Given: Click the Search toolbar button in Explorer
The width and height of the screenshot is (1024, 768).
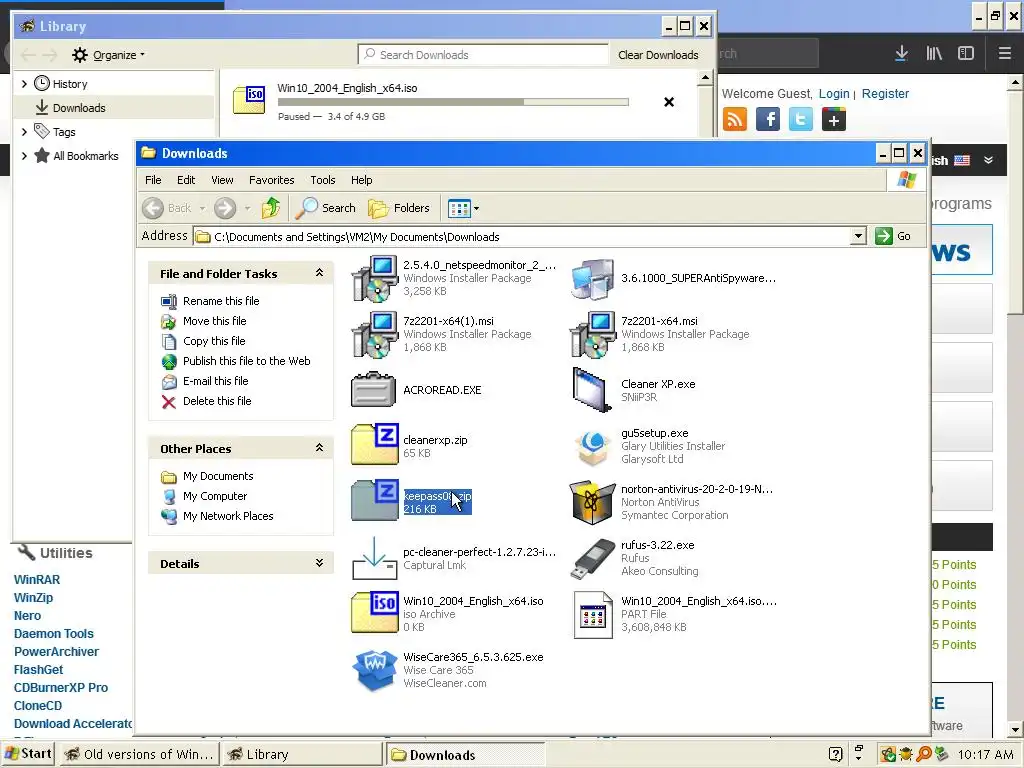Looking at the screenshot, I should point(325,208).
